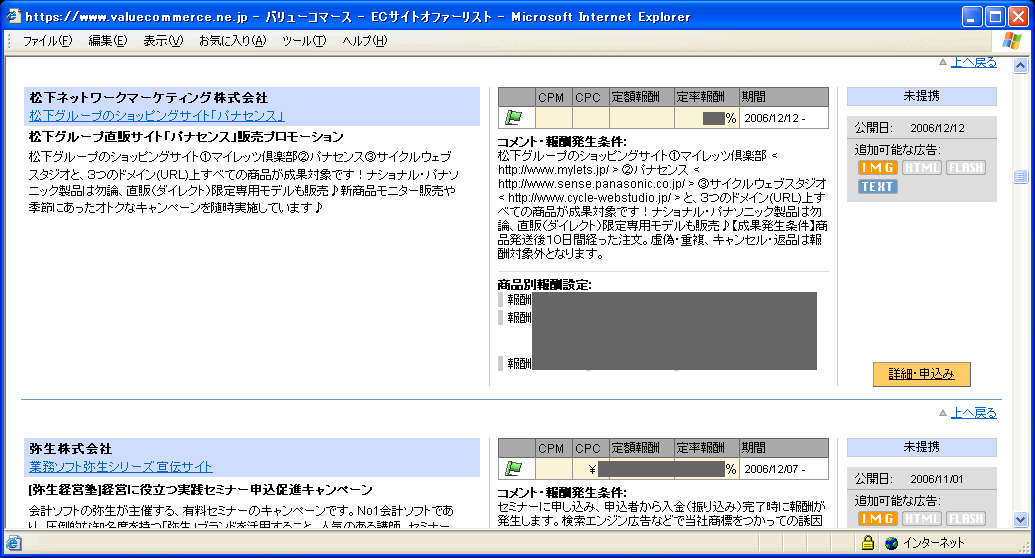Click the vertical scrollbar down arrow

[1020, 519]
